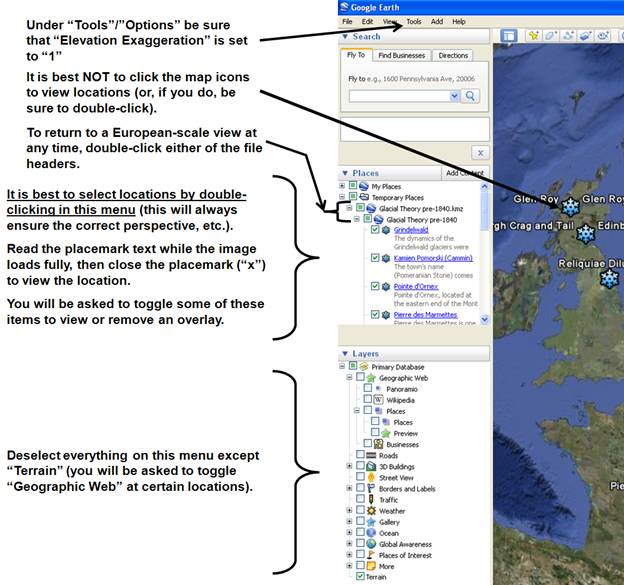This screenshot has height=585, width=624.
Task: Click the magnifying glass search button
Action: coord(471,96)
